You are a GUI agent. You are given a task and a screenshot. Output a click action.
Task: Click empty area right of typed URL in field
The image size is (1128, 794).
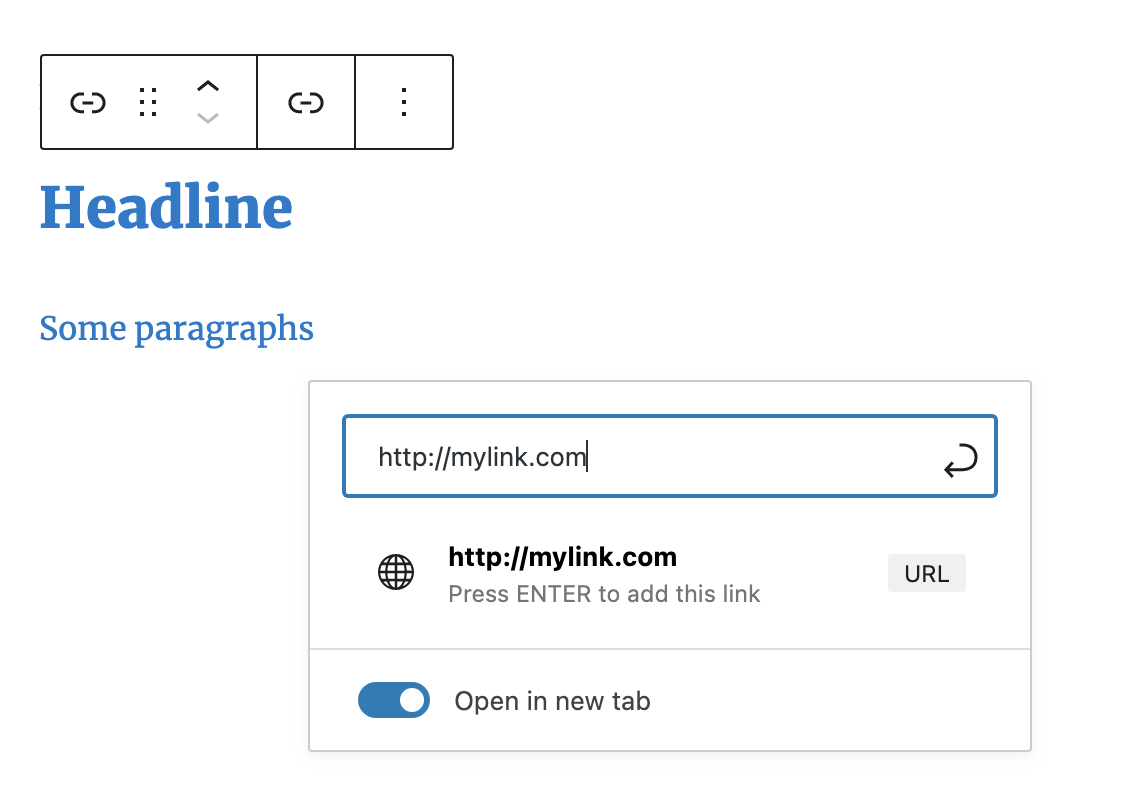(x=763, y=457)
